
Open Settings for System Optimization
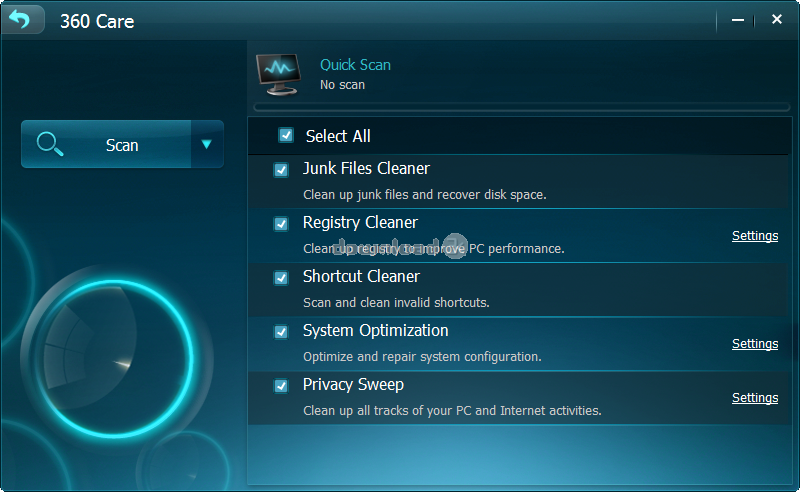tap(755, 343)
